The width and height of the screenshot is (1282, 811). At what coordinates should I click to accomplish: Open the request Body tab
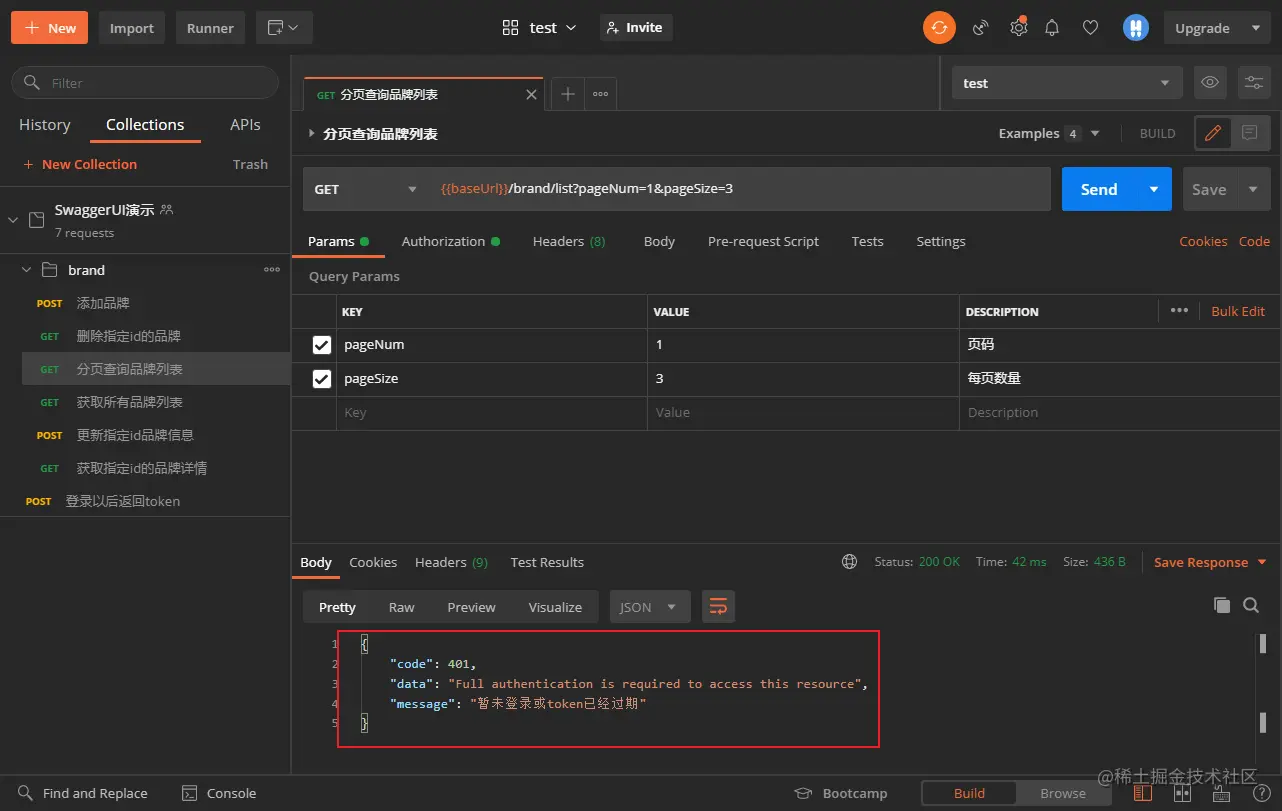pyautogui.click(x=659, y=241)
